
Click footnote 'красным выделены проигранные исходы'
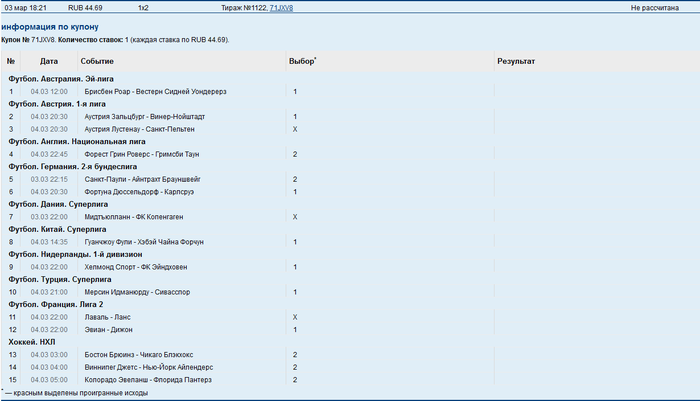coord(81,393)
